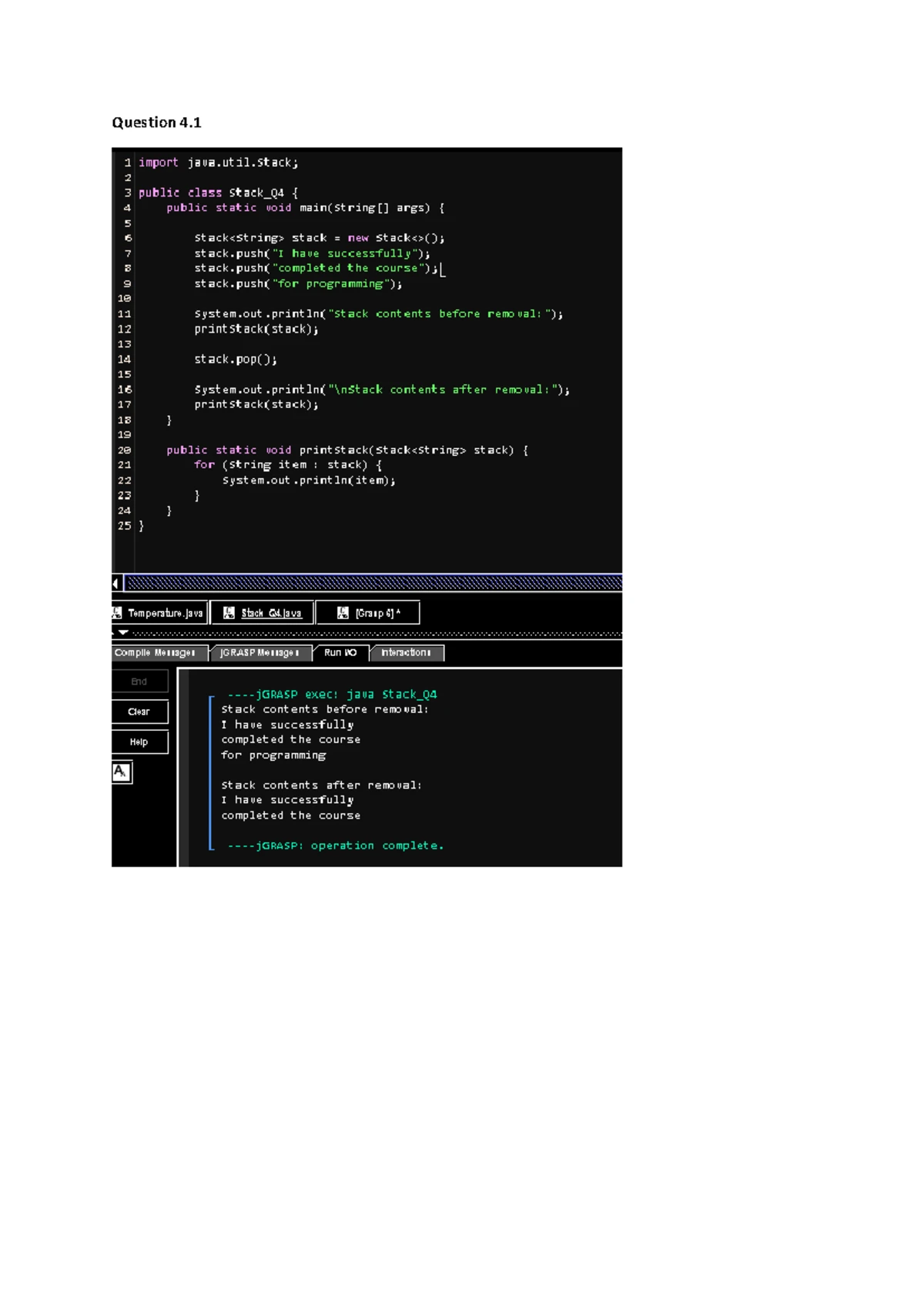924x1306 pixels.
Task: Switch to the Temperature.java file tab
Action: 159,613
